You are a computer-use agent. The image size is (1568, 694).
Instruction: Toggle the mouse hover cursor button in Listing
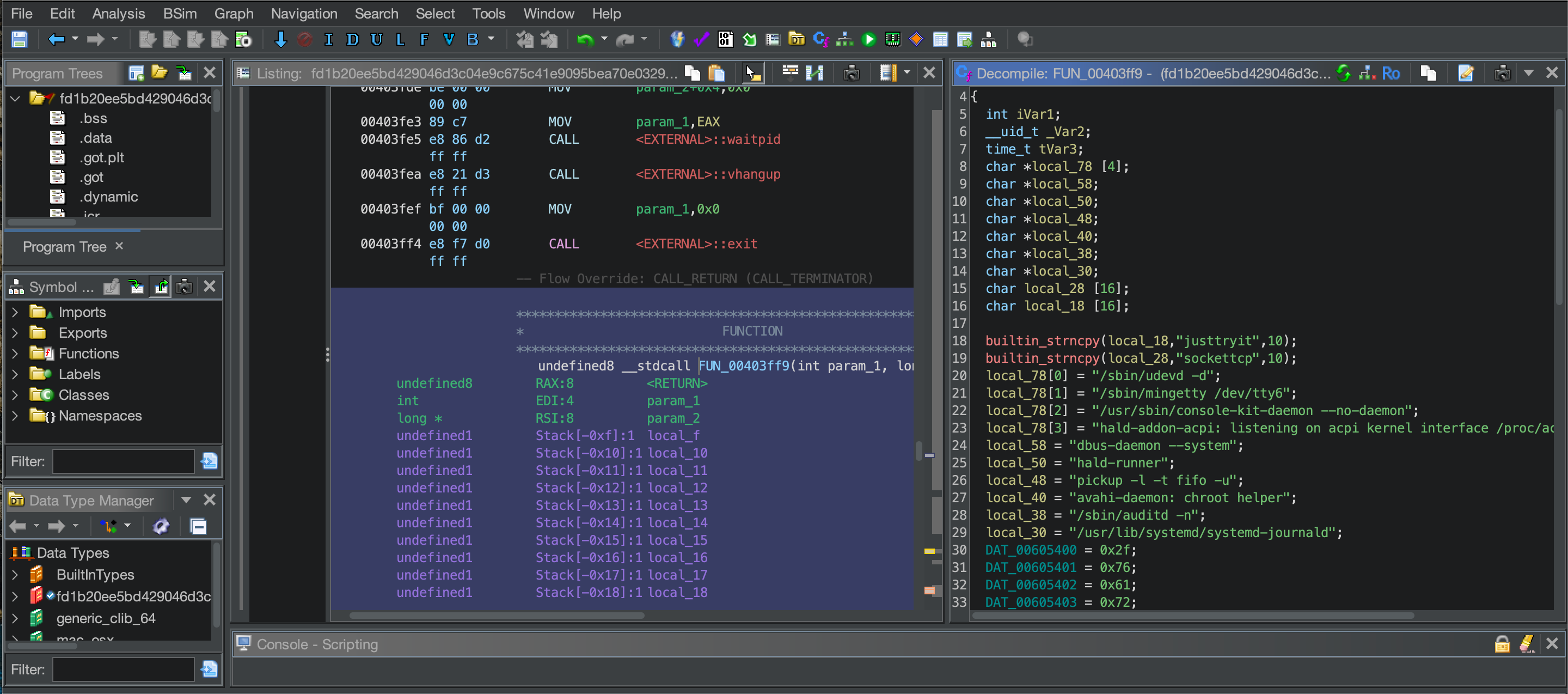(754, 74)
